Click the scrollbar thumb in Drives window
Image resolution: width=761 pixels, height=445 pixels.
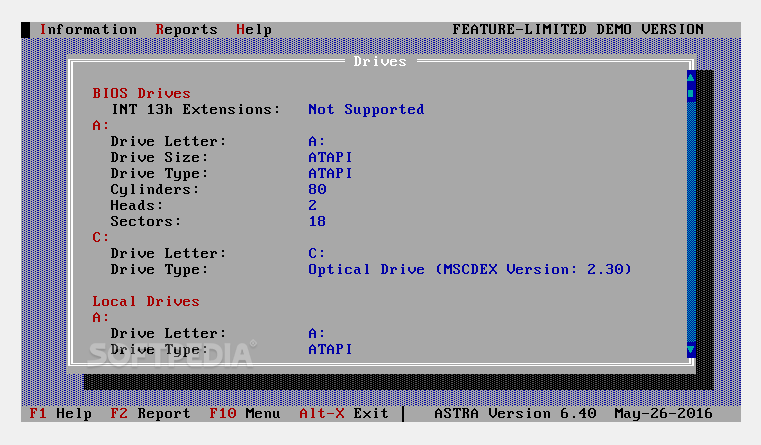[691, 93]
